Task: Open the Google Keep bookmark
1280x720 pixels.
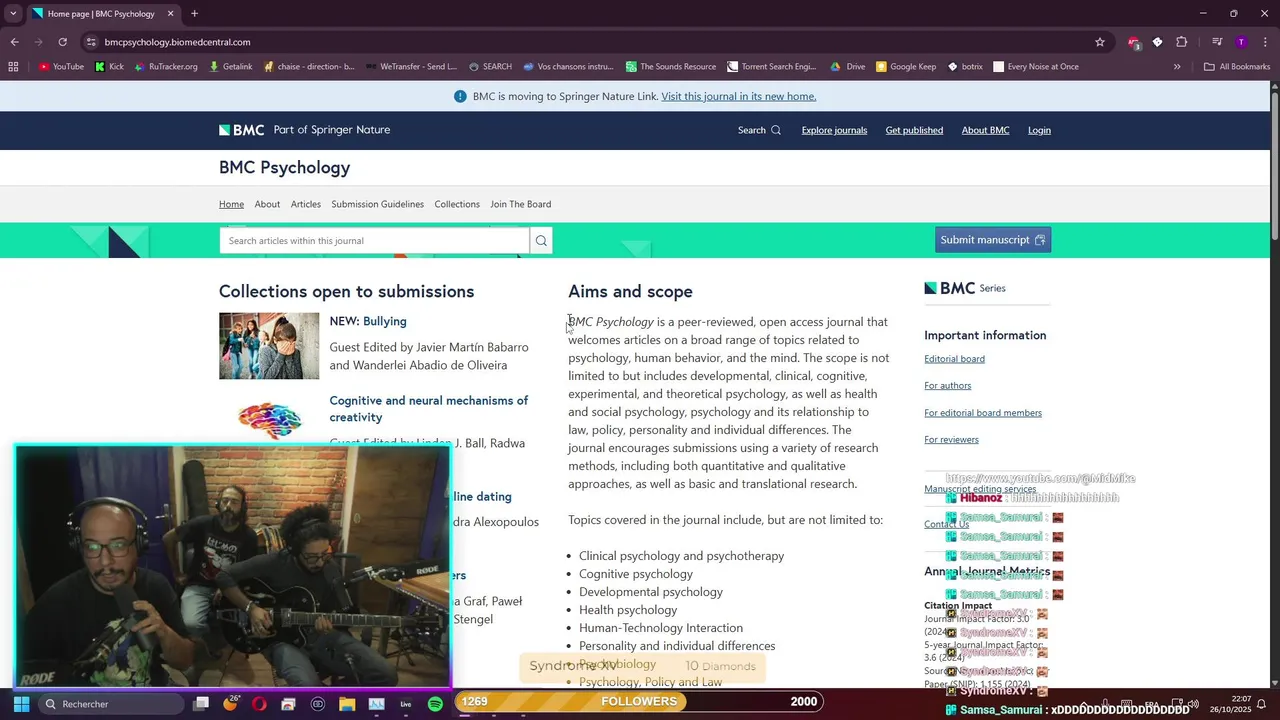Action: click(906, 67)
